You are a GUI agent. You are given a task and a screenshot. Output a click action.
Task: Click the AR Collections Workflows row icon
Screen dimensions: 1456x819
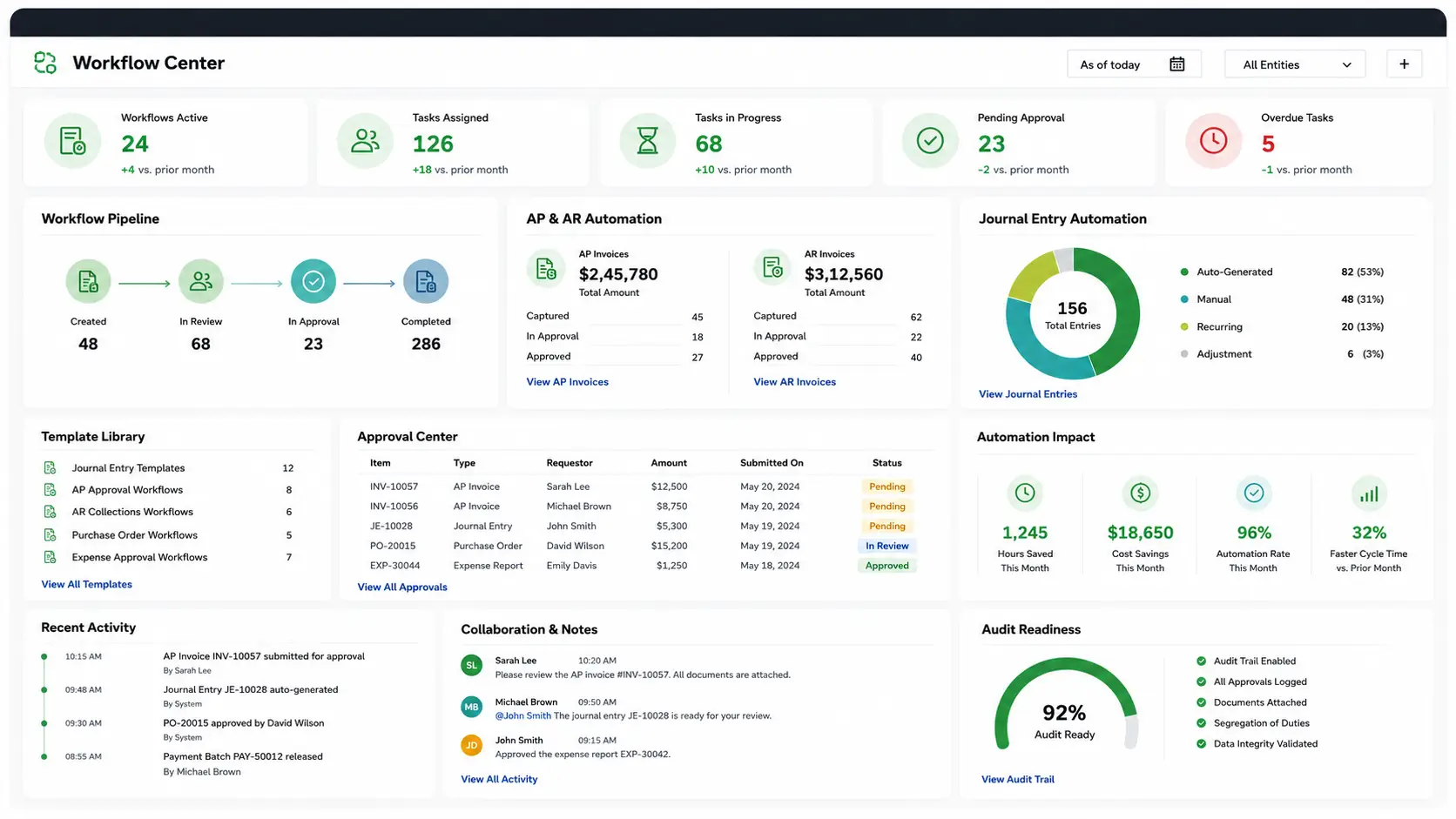pos(50,512)
